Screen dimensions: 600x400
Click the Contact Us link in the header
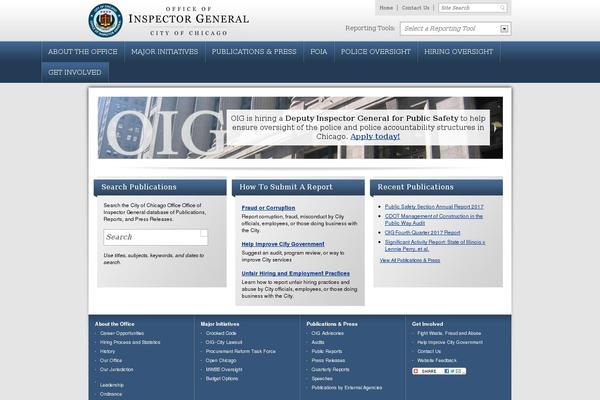pos(416,8)
